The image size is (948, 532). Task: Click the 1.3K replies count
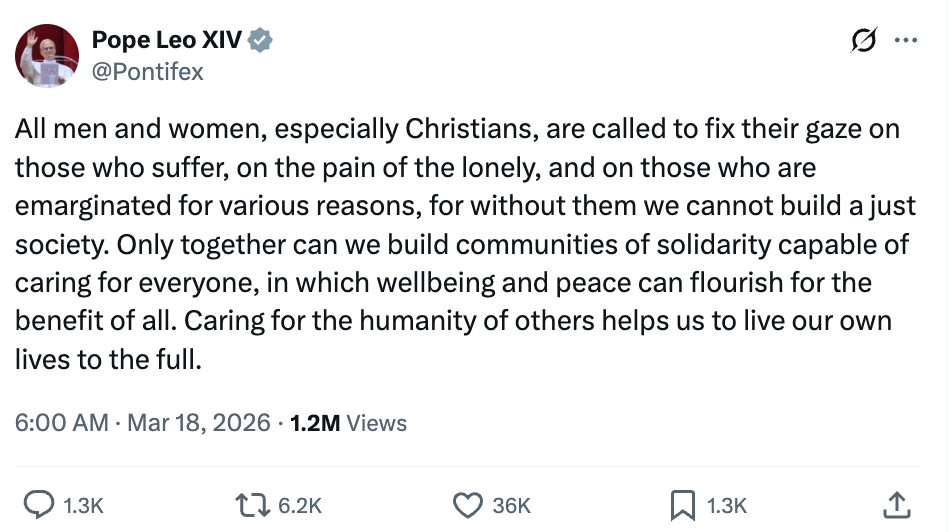tap(83, 506)
